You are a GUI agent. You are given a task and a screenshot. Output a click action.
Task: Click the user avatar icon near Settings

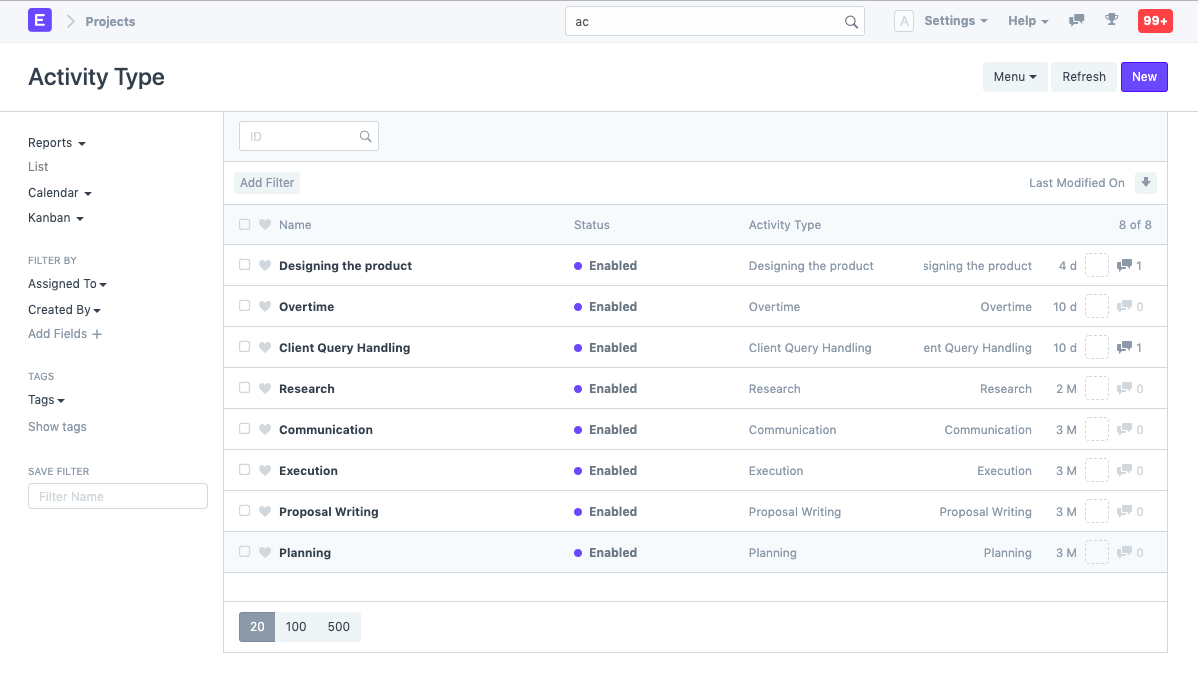pyautogui.click(x=904, y=20)
